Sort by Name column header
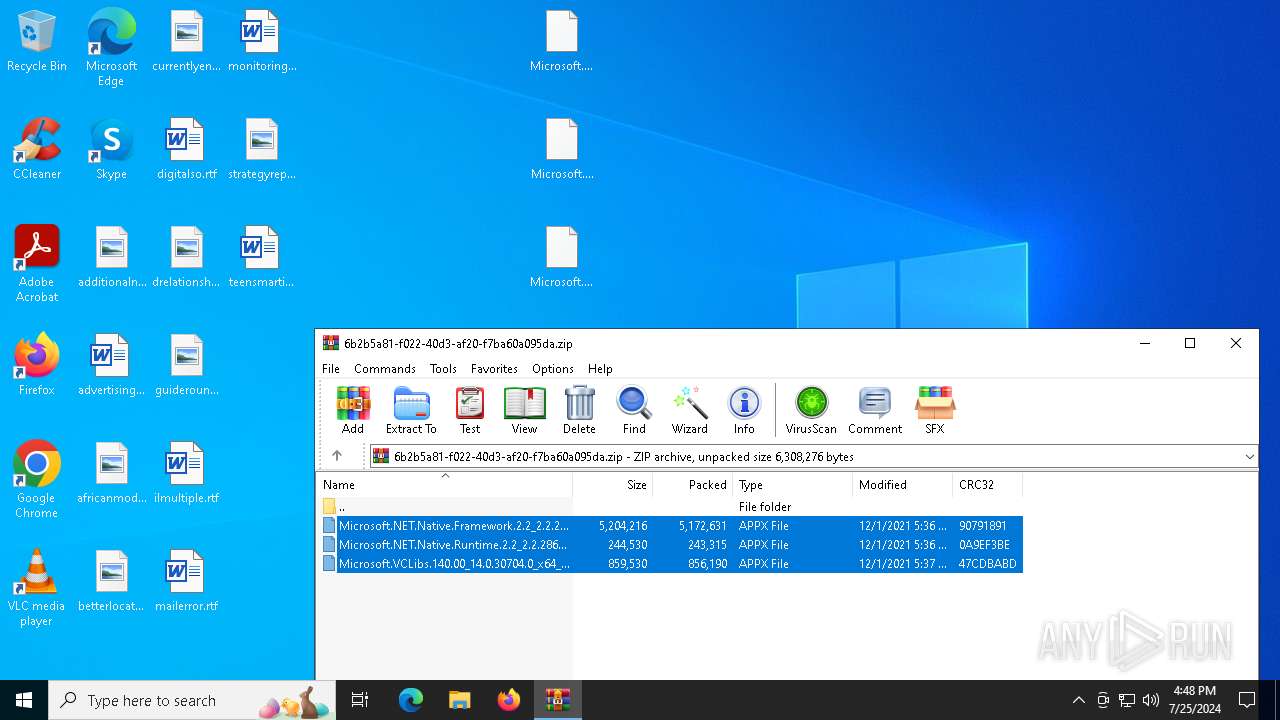The image size is (1280, 720). click(444, 485)
